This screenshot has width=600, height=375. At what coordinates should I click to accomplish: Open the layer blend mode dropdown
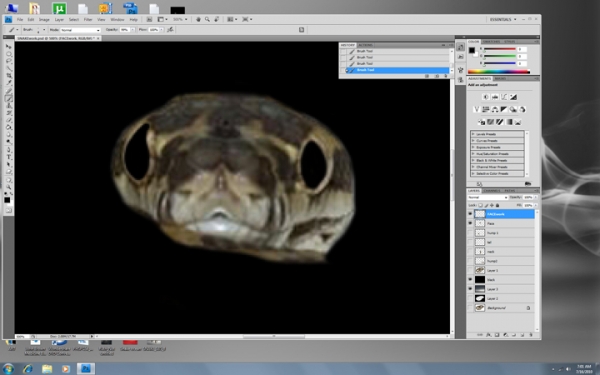point(488,197)
